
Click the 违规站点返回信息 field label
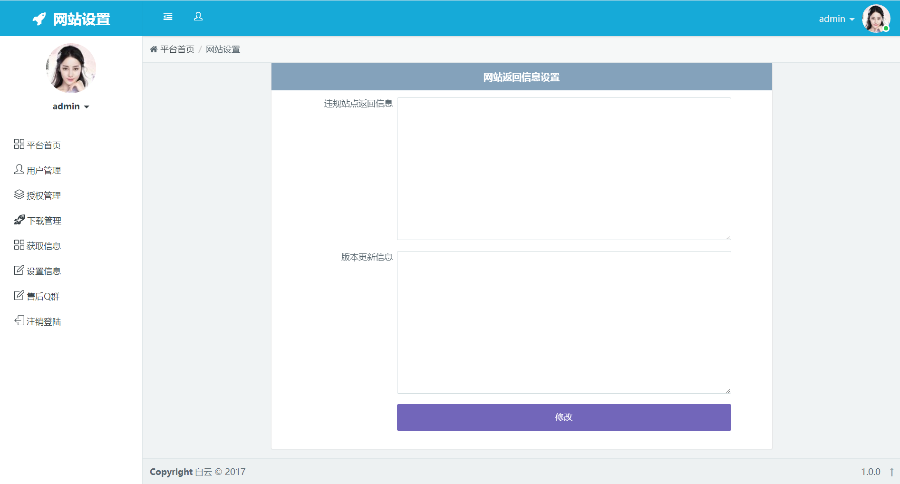click(x=358, y=103)
